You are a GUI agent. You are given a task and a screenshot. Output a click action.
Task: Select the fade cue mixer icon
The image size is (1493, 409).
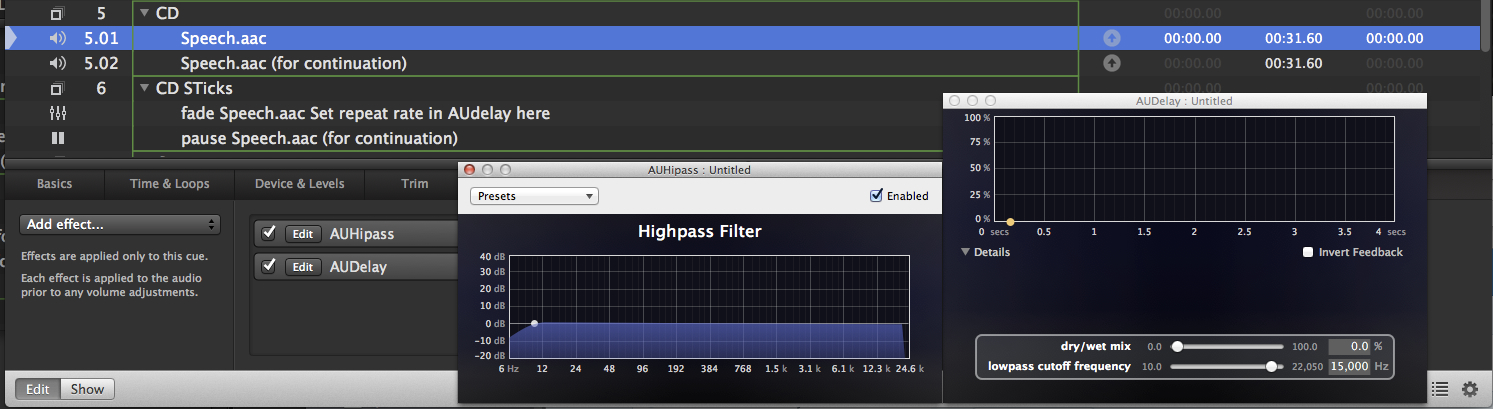point(58,113)
